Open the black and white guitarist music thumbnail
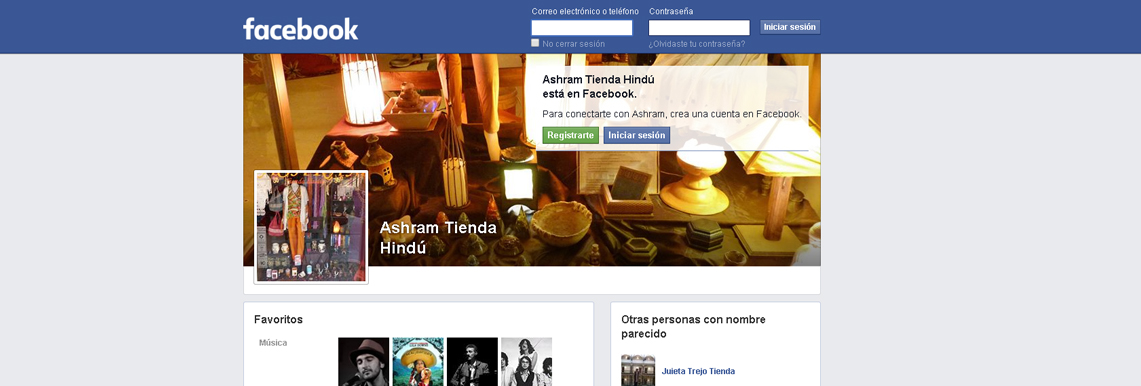 pyautogui.click(x=472, y=362)
